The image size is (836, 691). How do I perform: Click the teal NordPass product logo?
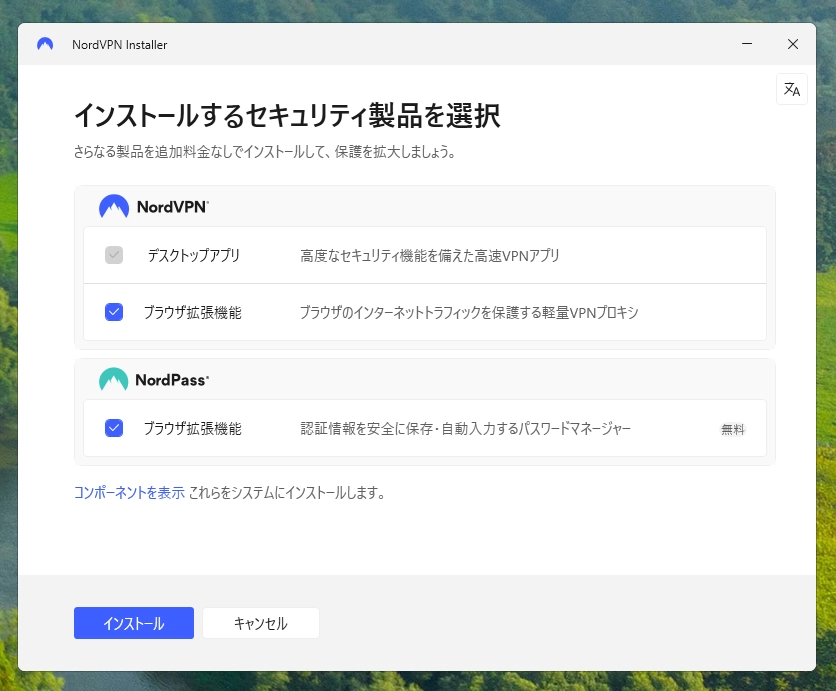tap(114, 379)
